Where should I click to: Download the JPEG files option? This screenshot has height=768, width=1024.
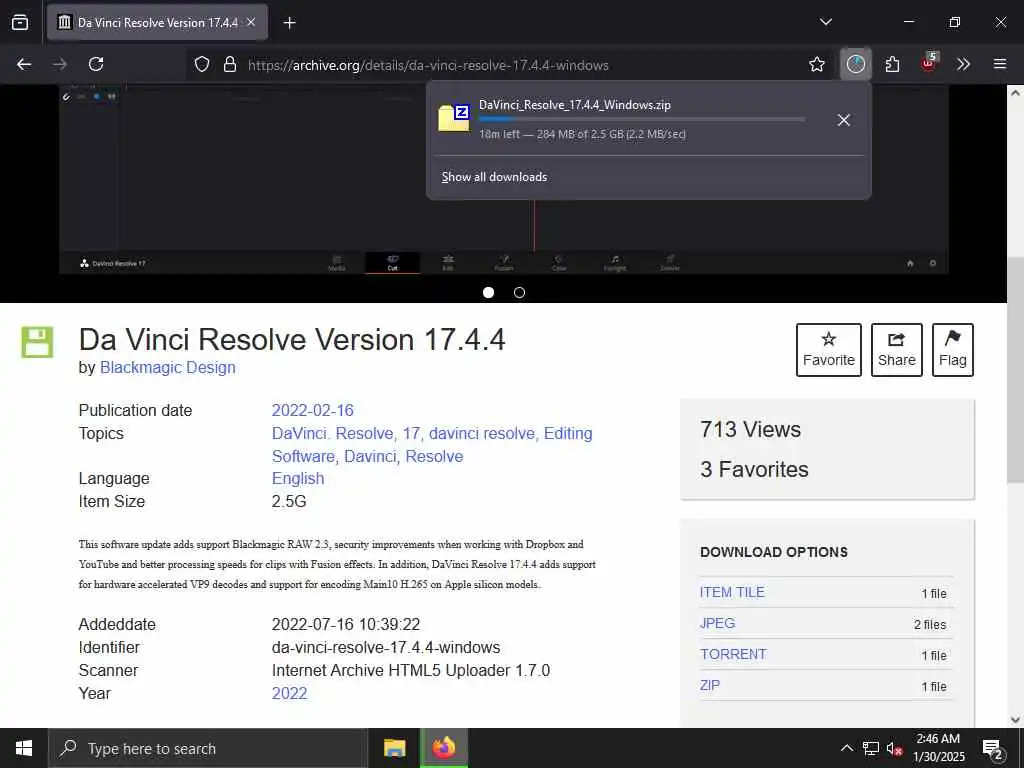(717, 624)
